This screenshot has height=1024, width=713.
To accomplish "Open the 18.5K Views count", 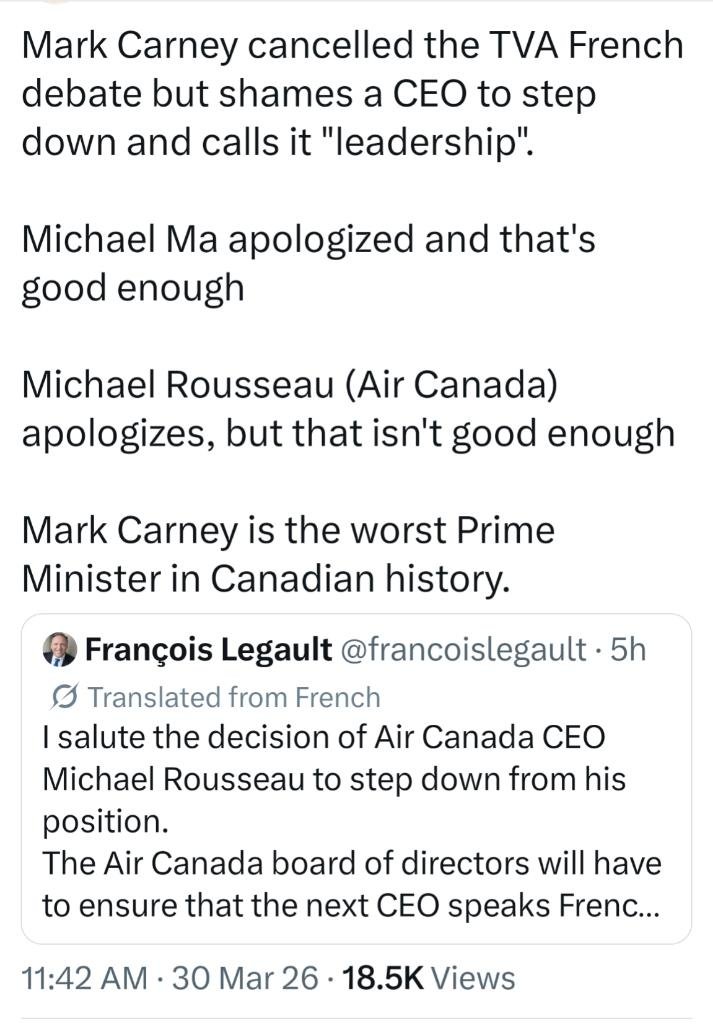I will click(429, 977).
